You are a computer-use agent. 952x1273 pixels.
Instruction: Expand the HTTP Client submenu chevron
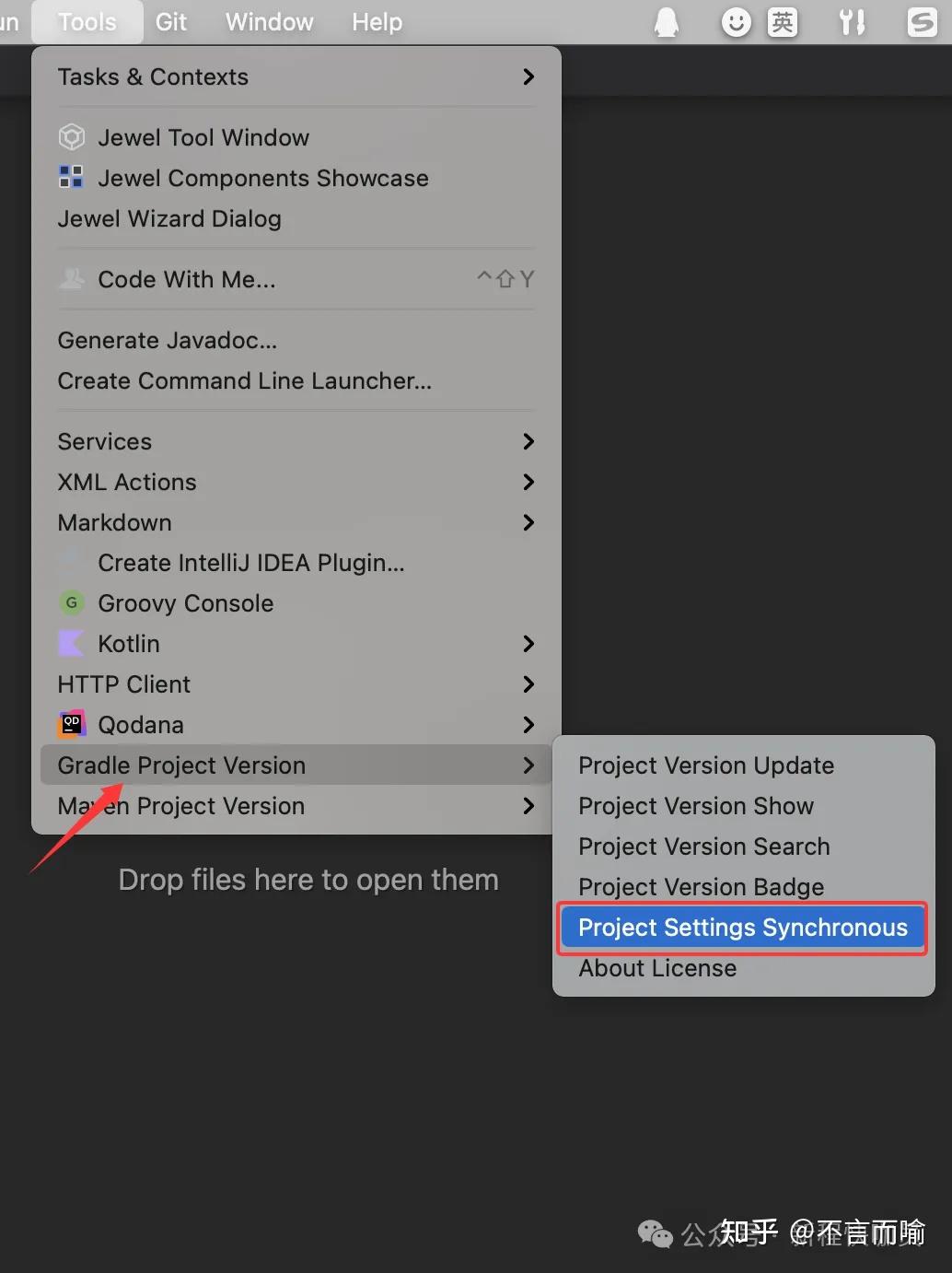(x=528, y=683)
